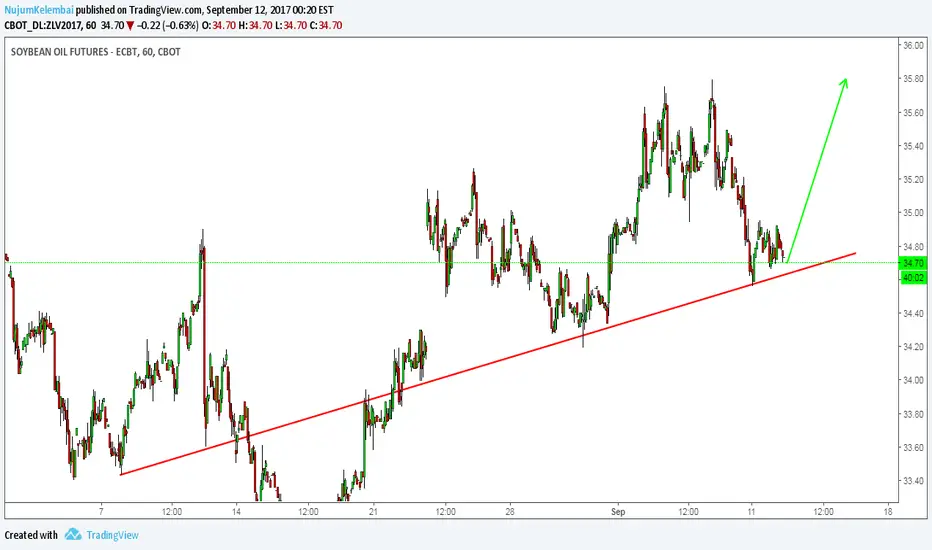Image resolution: width=932 pixels, height=550 pixels.
Task: Open the NujumKelembai author link
Action: (39, 10)
